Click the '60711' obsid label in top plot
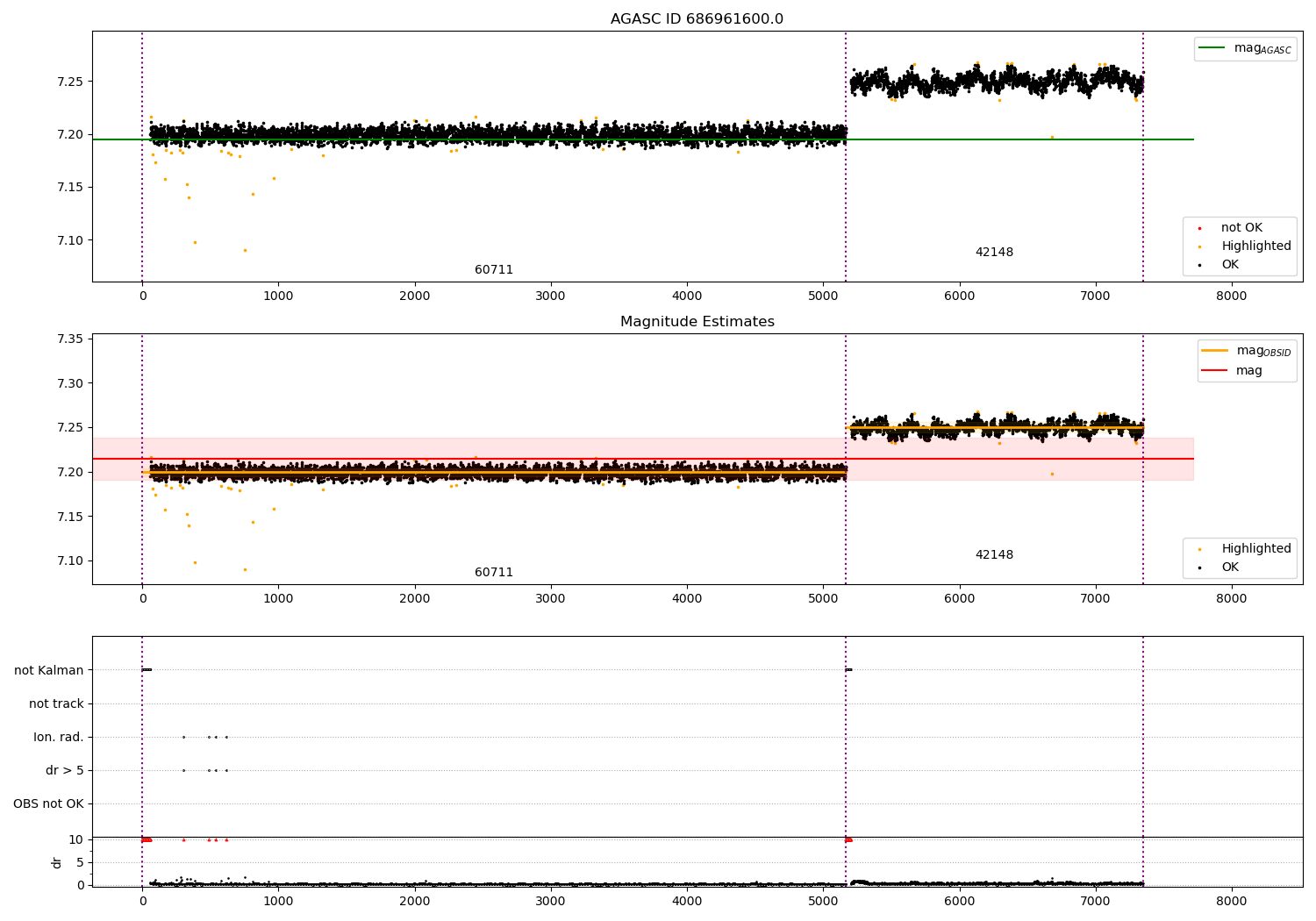1316x921 pixels. (x=494, y=270)
